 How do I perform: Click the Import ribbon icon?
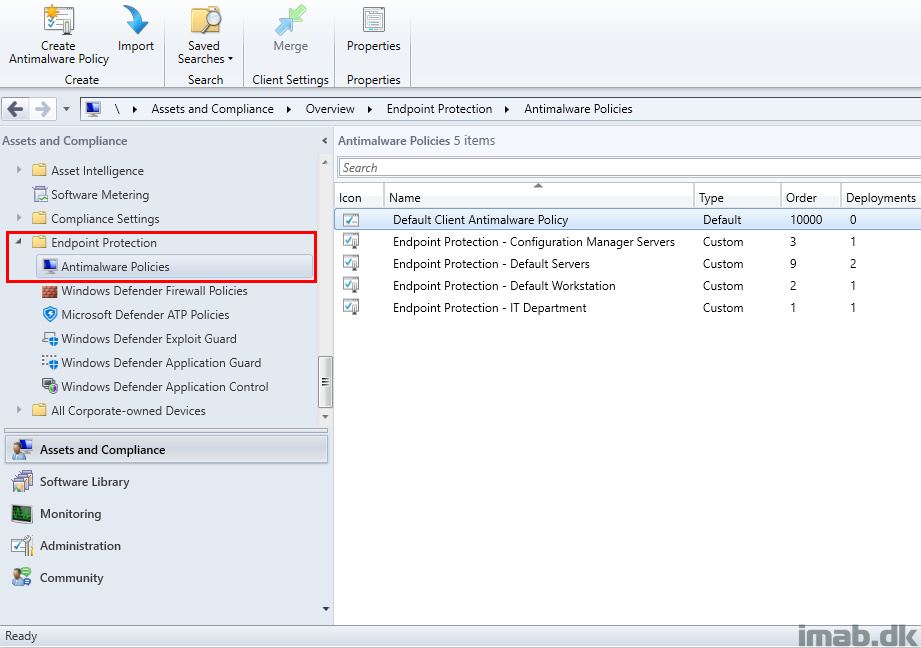point(136,19)
